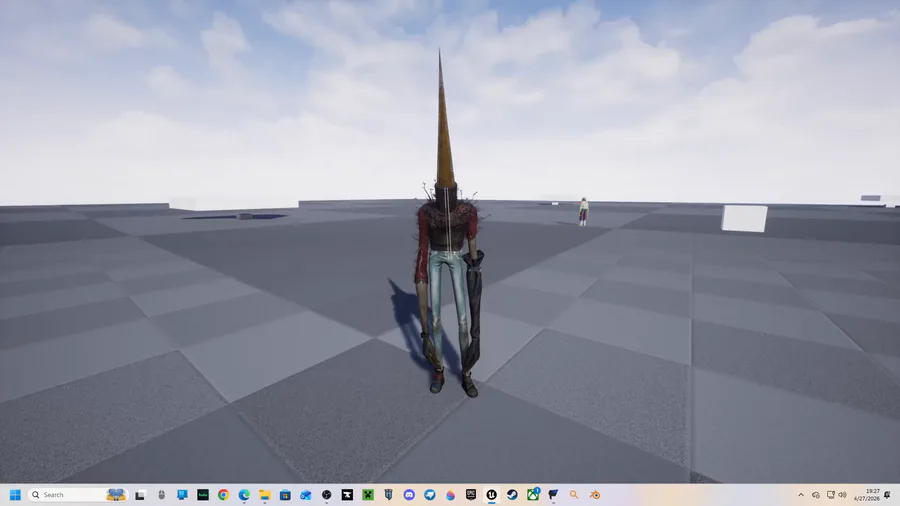Click the Windows Start button

click(15, 495)
